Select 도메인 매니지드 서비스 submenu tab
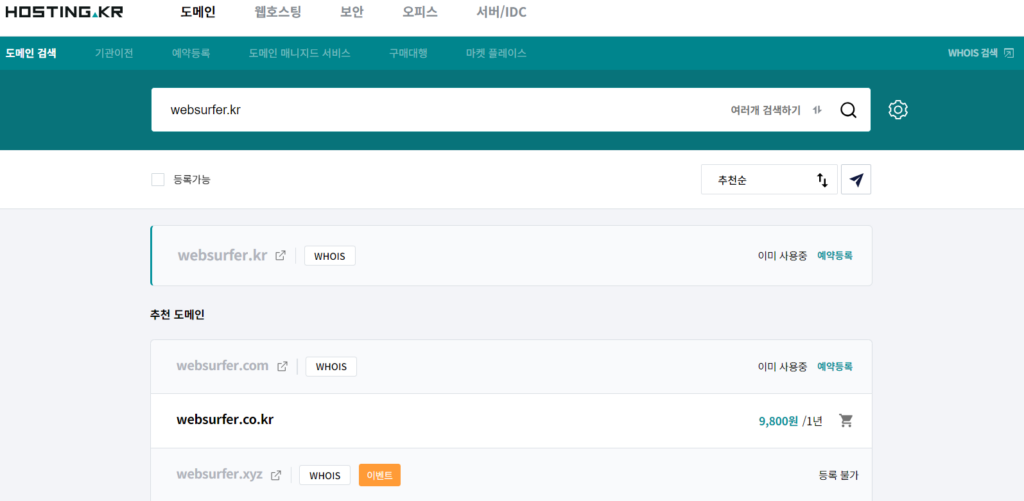 tap(299, 54)
